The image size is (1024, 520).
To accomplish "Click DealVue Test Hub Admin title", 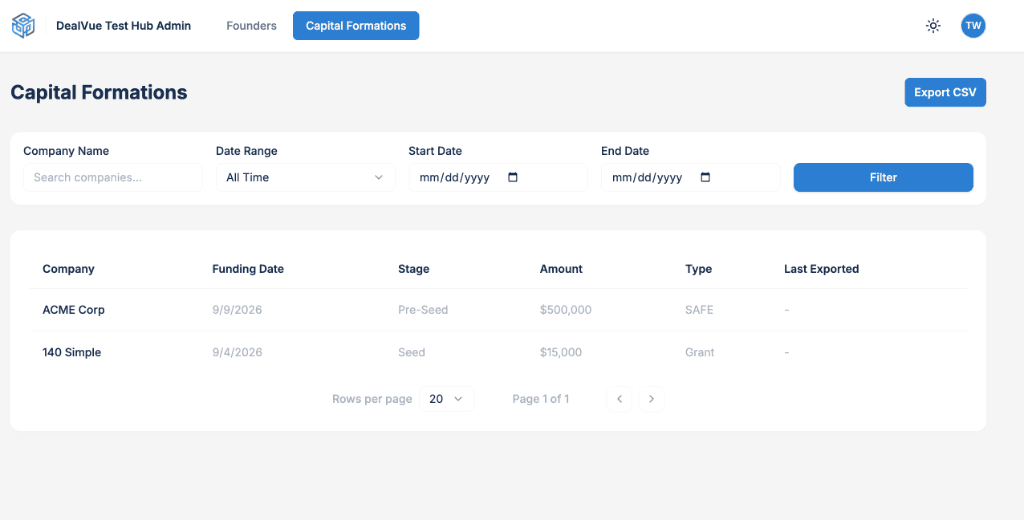I will point(123,26).
